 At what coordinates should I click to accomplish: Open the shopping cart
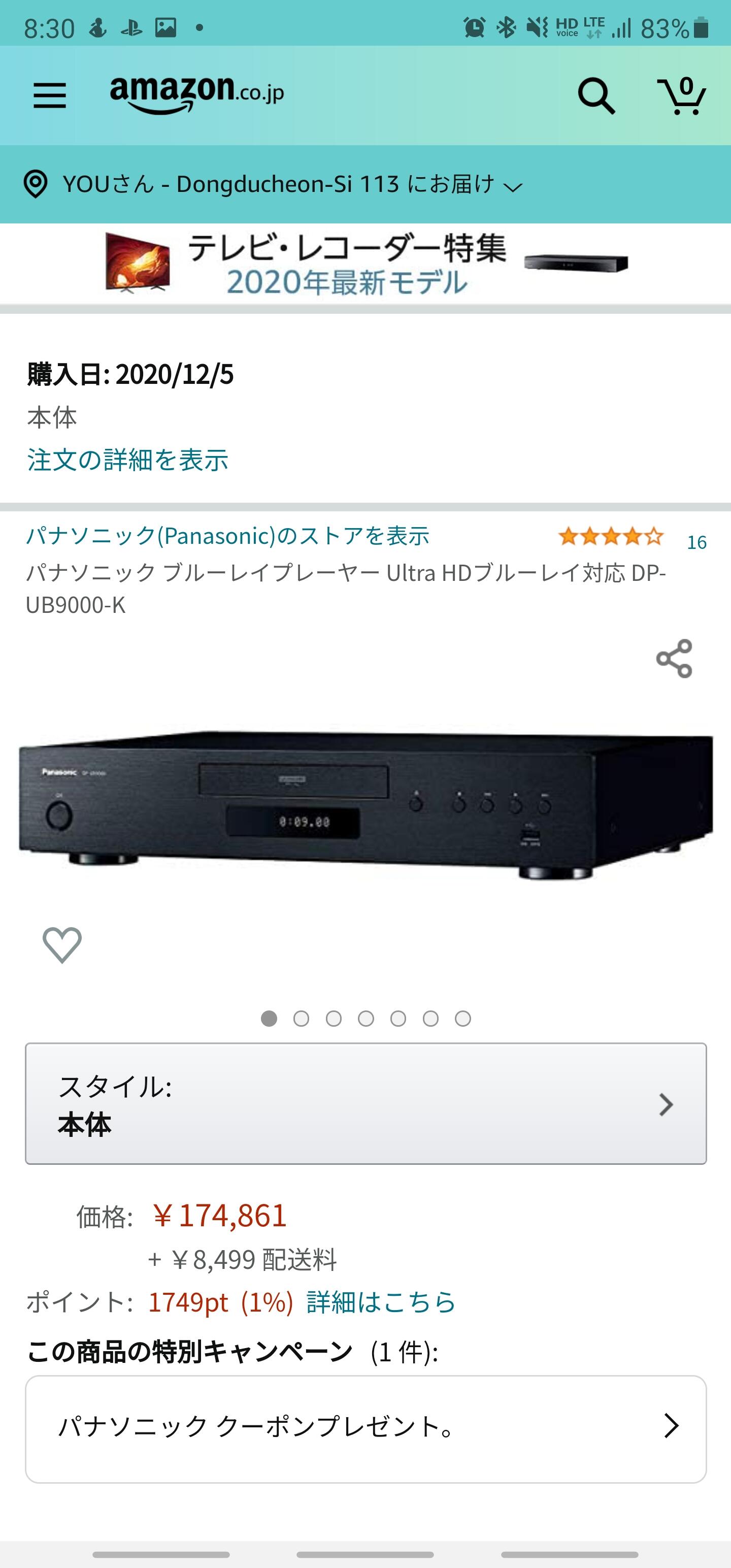[x=681, y=95]
